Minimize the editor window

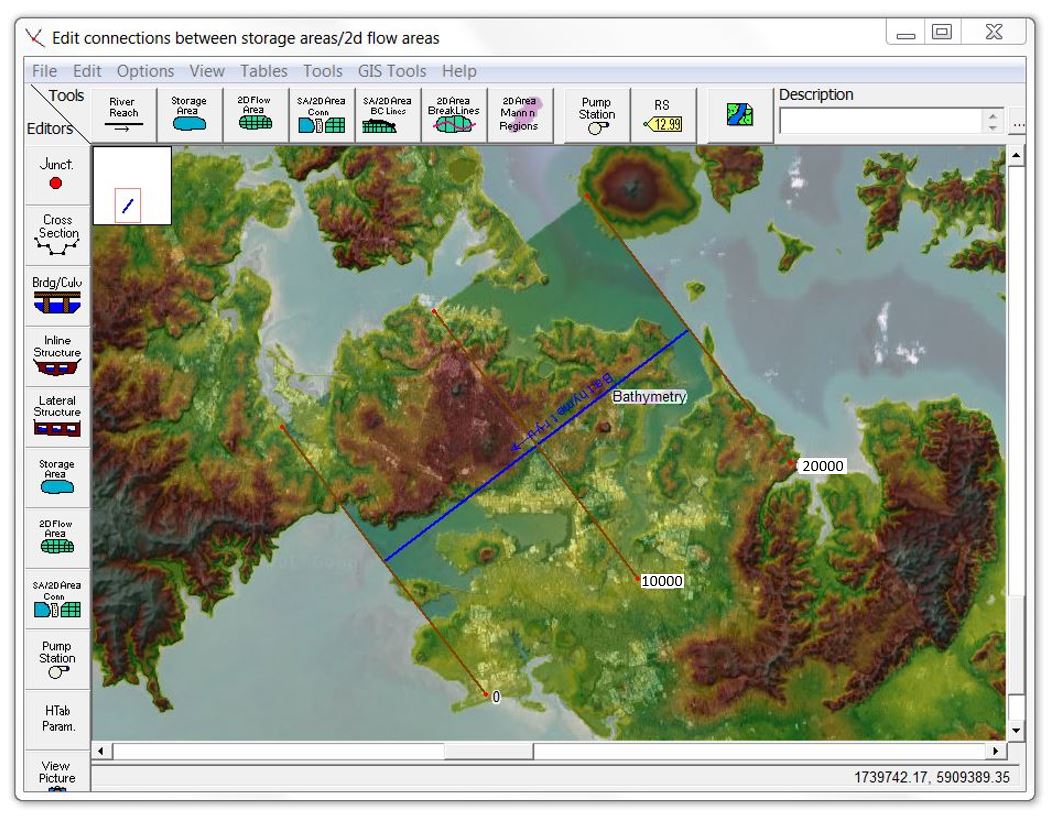click(906, 32)
